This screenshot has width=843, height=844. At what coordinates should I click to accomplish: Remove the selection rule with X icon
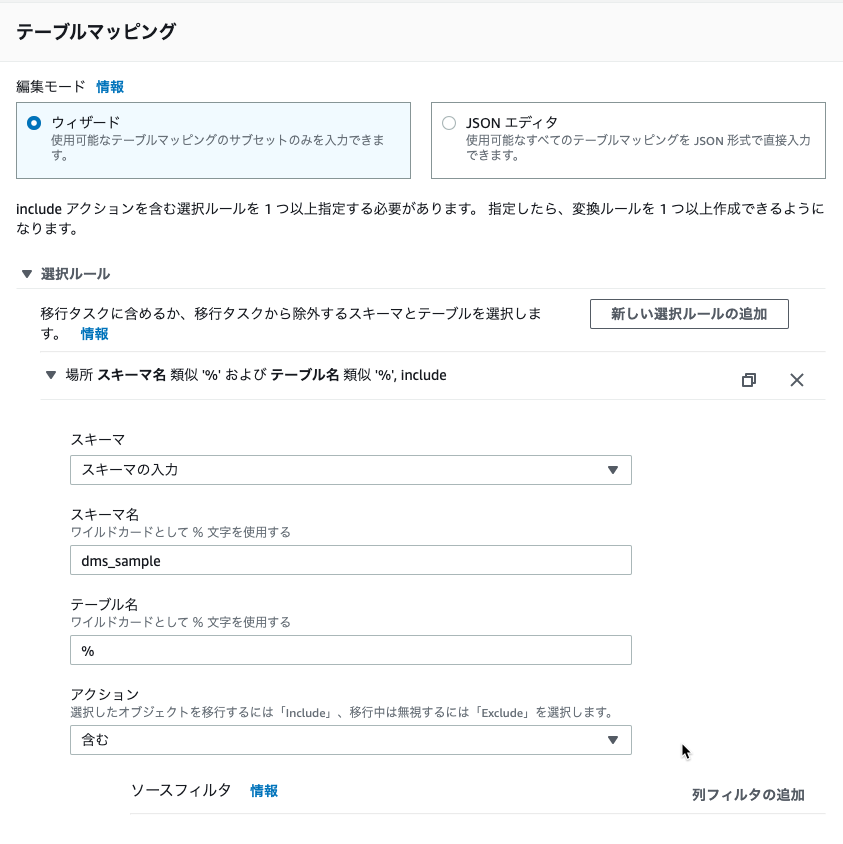tap(797, 380)
